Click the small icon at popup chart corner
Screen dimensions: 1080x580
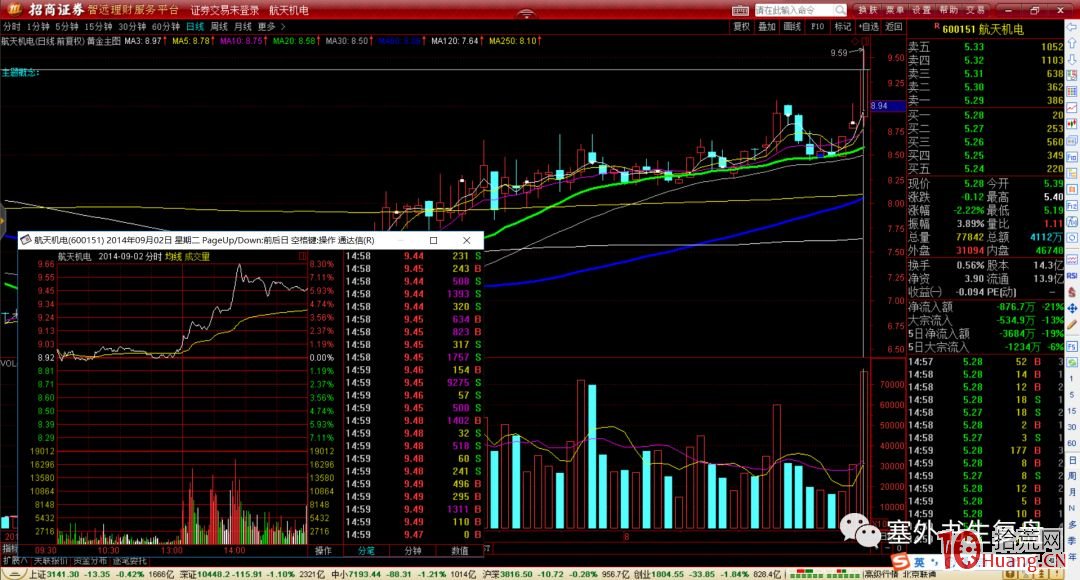point(303,256)
